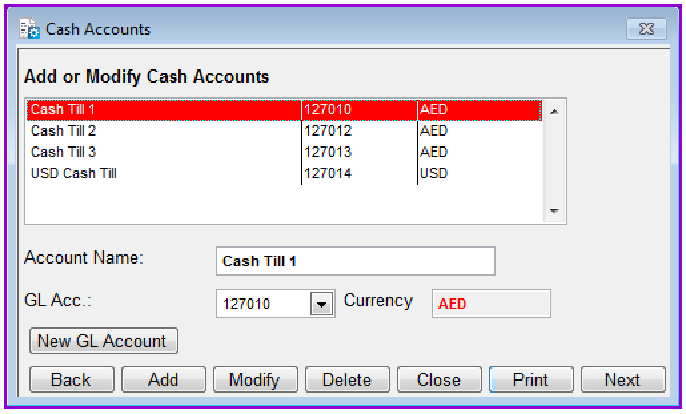This screenshot has height=414, width=686.
Task: Click AED currency in Cash Till 2 row
Action: pyautogui.click(x=434, y=131)
